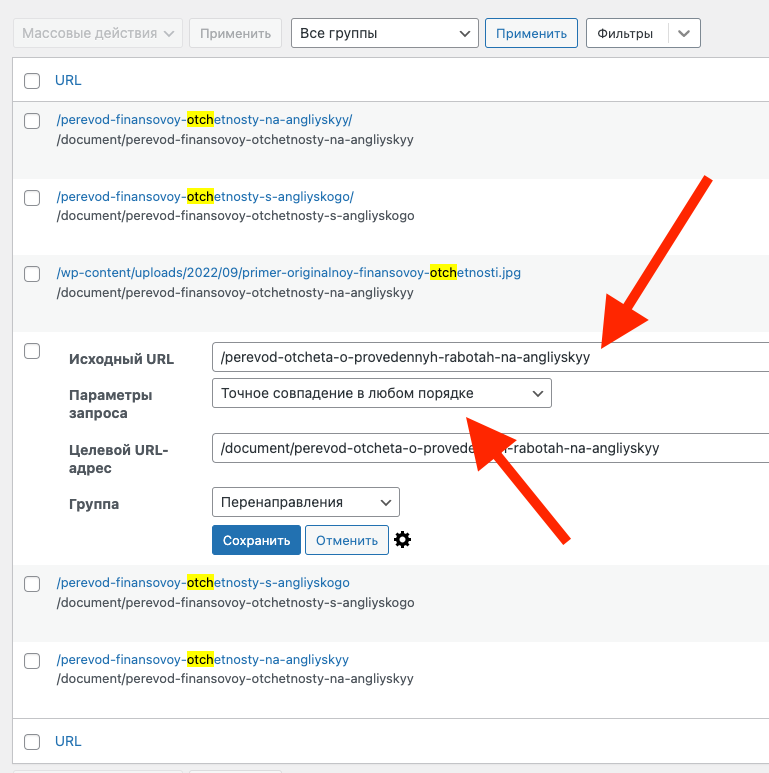This screenshot has width=769, height=773.
Task: Click the blue-outlined Применить group filter button
Action: [x=531, y=33]
